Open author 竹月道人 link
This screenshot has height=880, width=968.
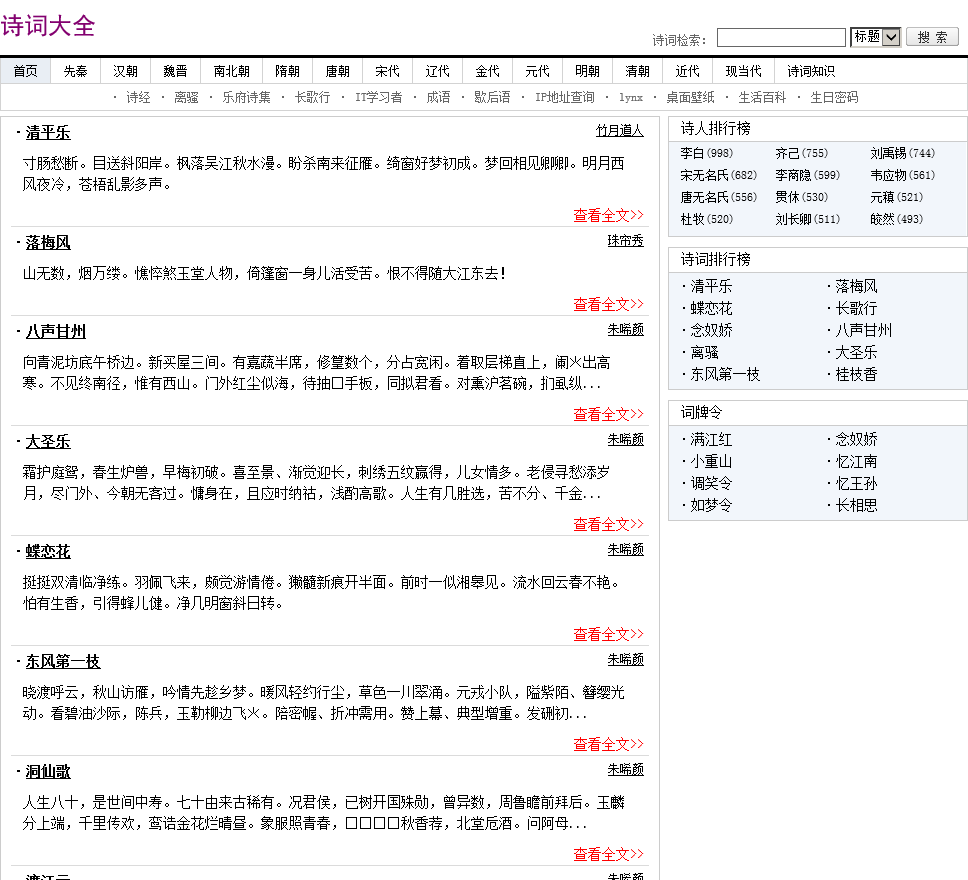click(619, 130)
